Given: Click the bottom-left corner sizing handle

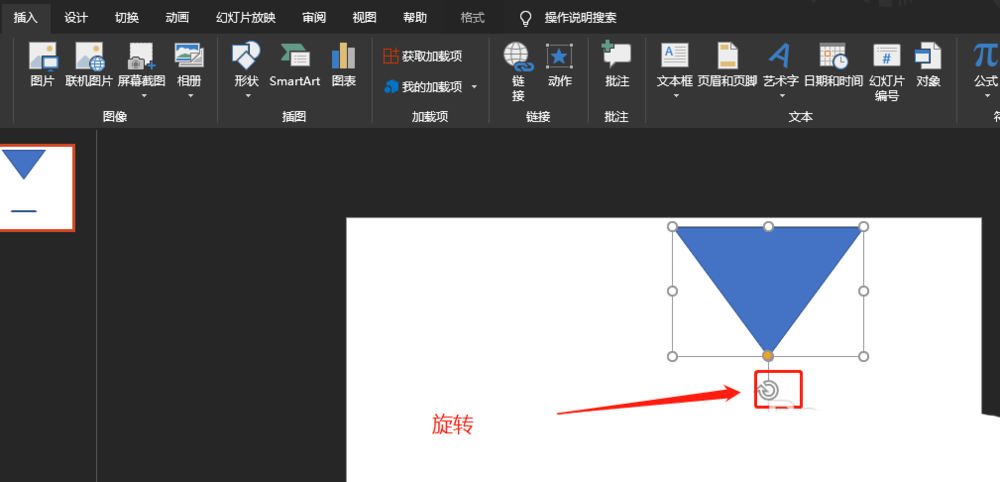Looking at the screenshot, I should [x=672, y=356].
